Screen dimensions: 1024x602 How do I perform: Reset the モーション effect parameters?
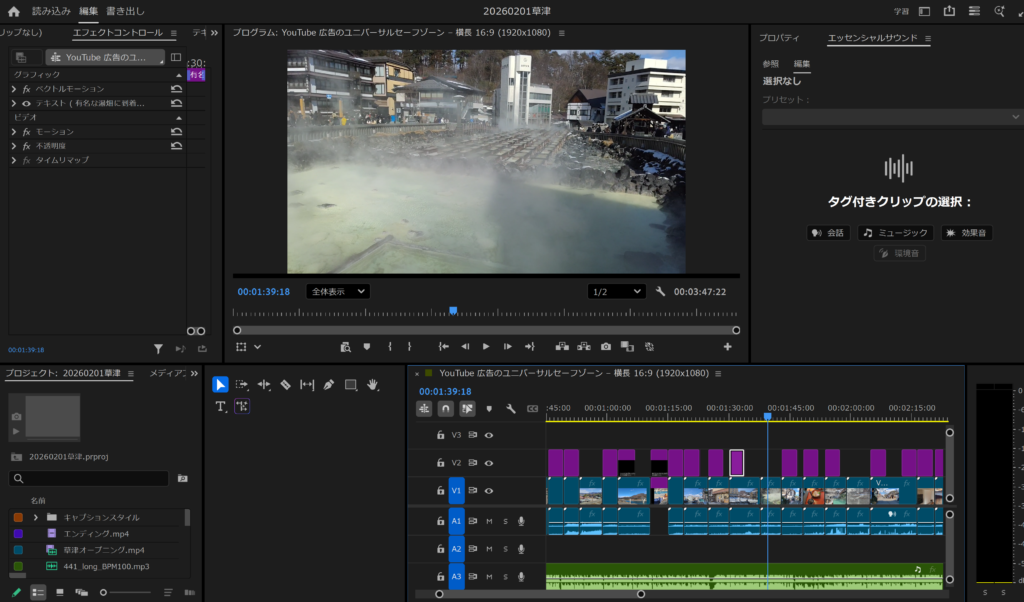click(176, 131)
